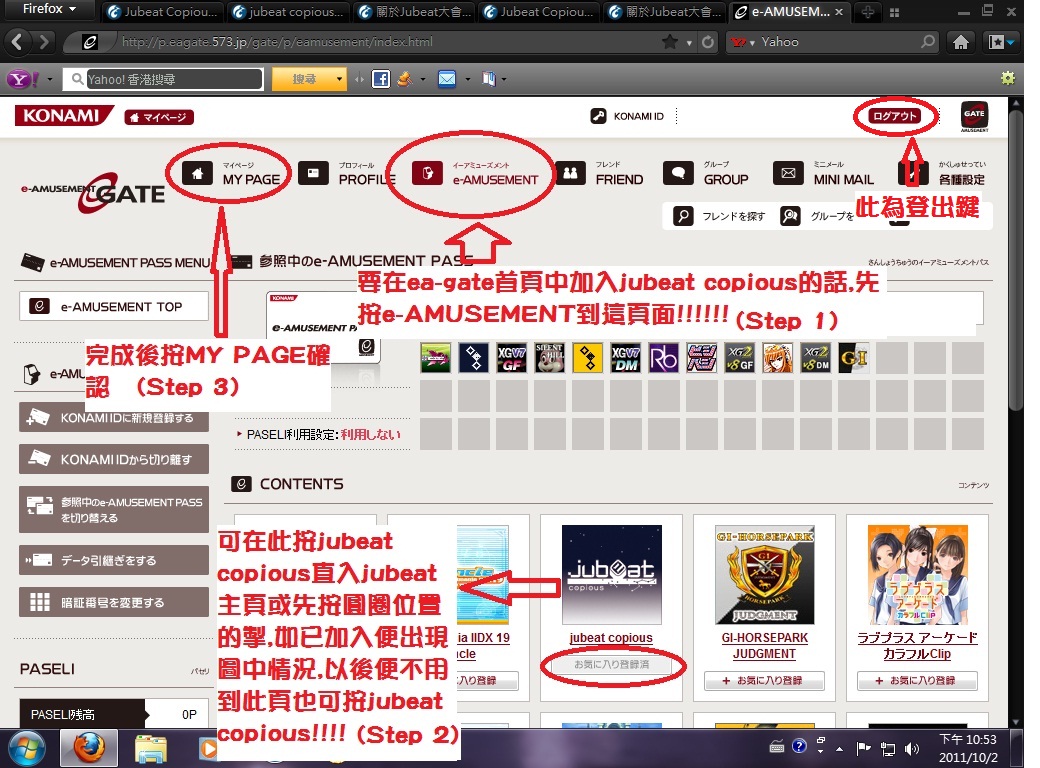The height and width of the screenshot is (768, 1040).
Task: Show hidden system tray icons
Action: pos(839,749)
